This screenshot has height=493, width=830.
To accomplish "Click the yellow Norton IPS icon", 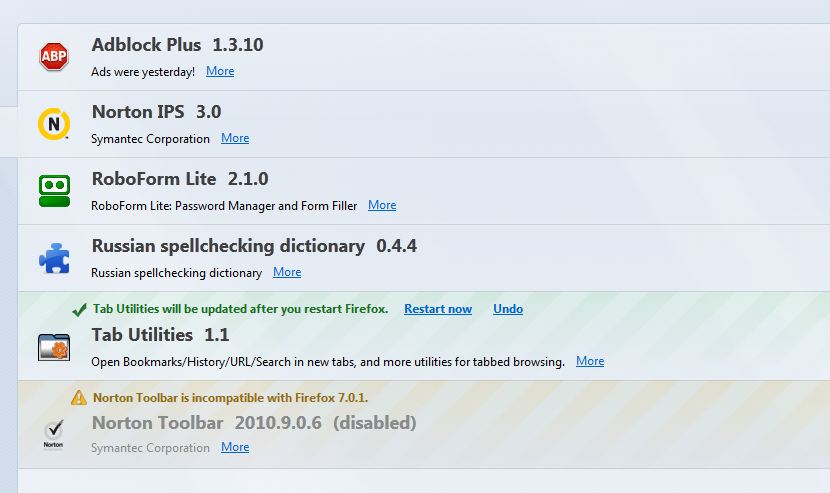I will click(54, 124).
